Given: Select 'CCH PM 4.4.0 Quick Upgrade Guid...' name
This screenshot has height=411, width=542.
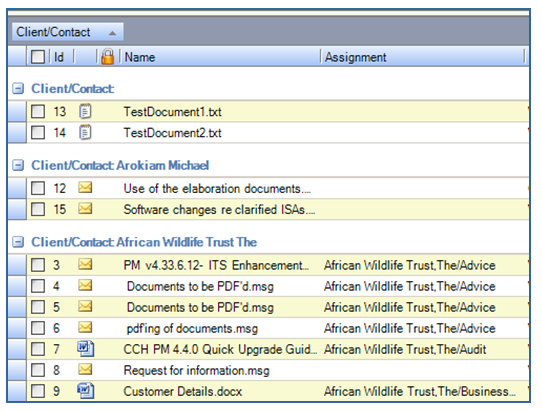Looking at the screenshot, I should coord(220,350).
